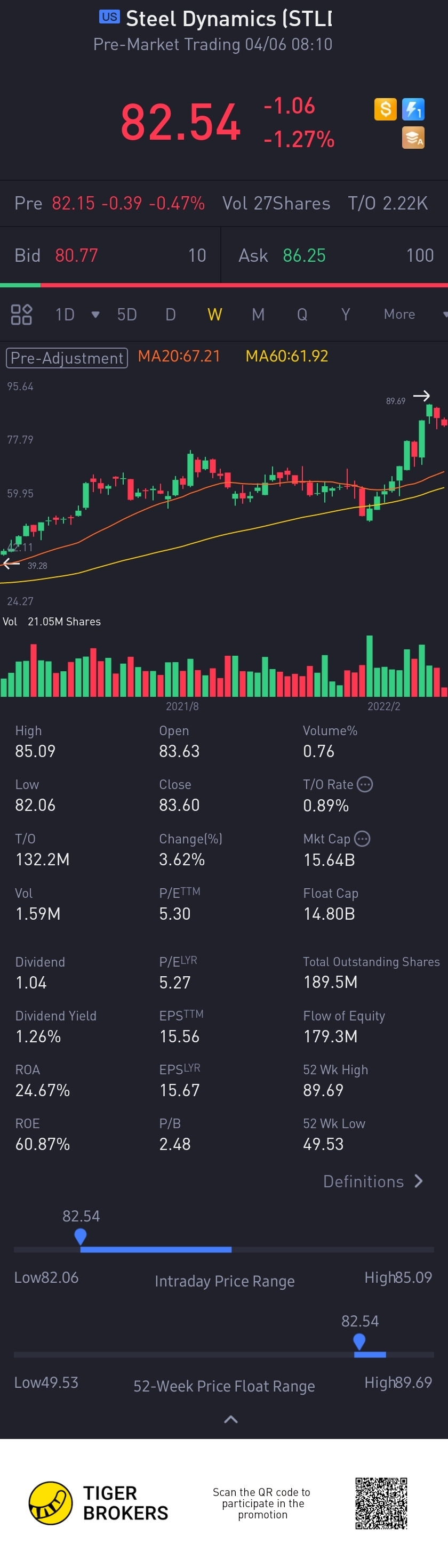
Task: Tap the T/O 132.2M value
Action: pyautogui.click(x=42, y=859)
